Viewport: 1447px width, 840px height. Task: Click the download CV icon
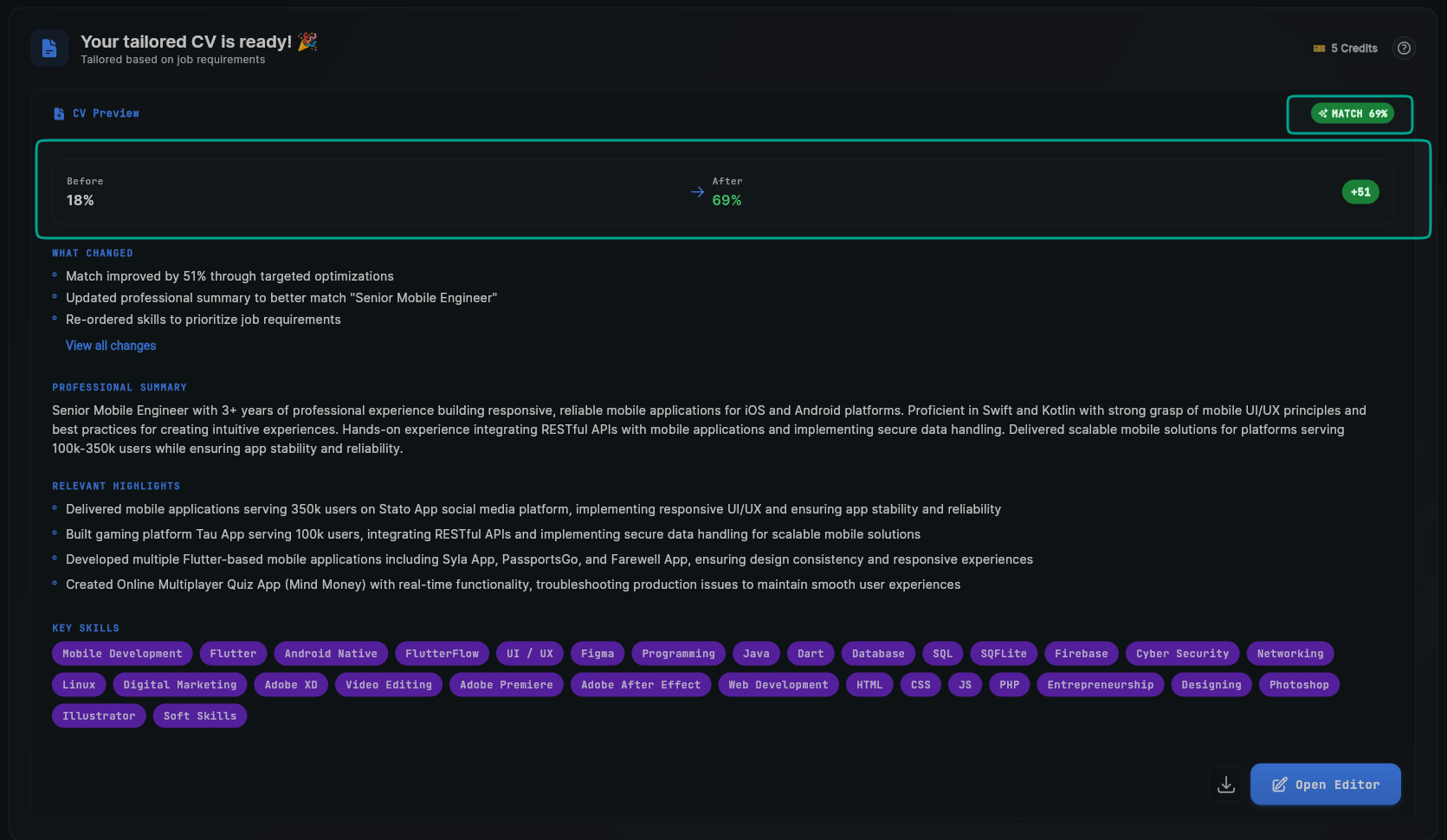1225,785
